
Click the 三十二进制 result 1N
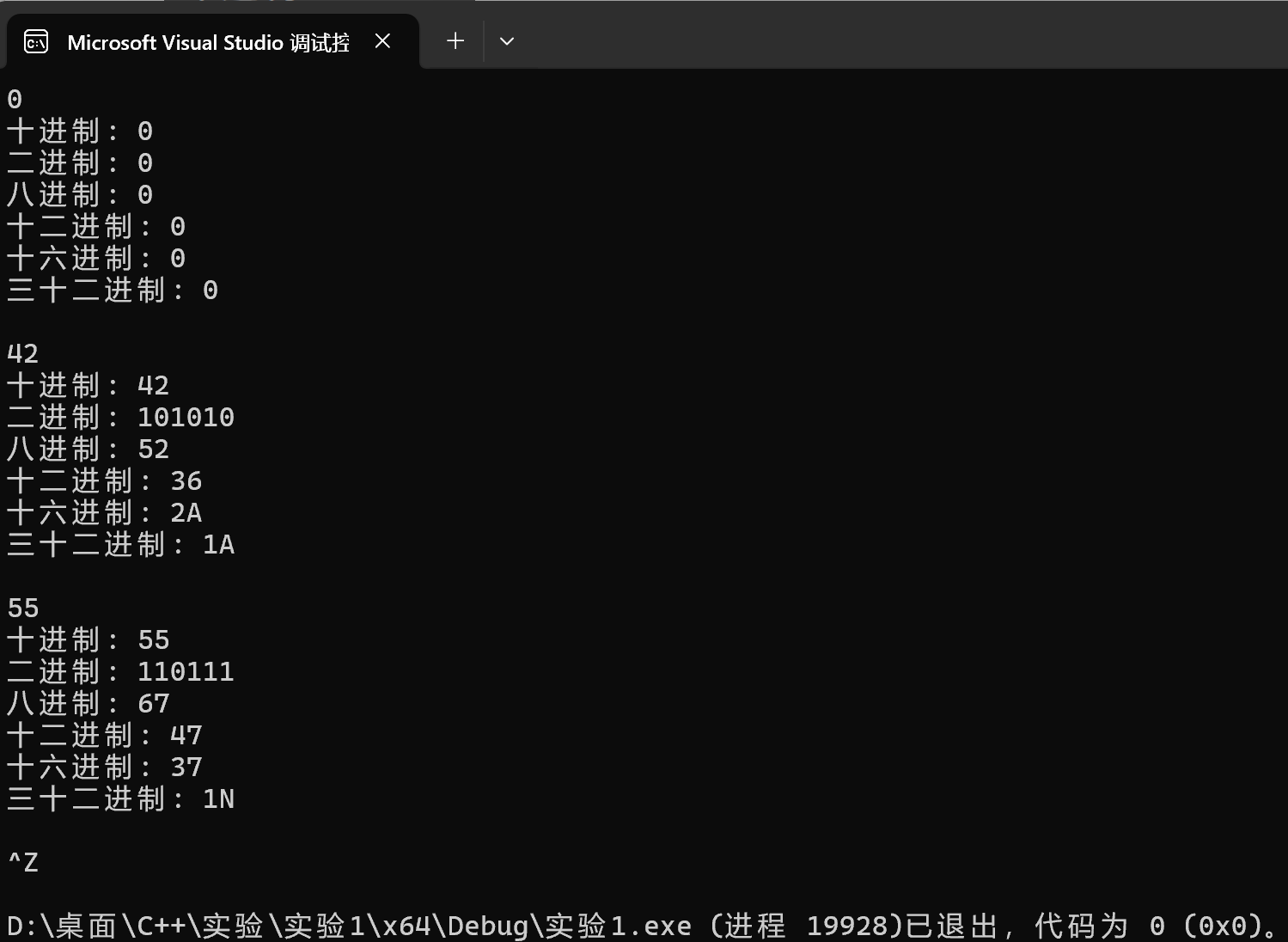click(x=219, y=798)
